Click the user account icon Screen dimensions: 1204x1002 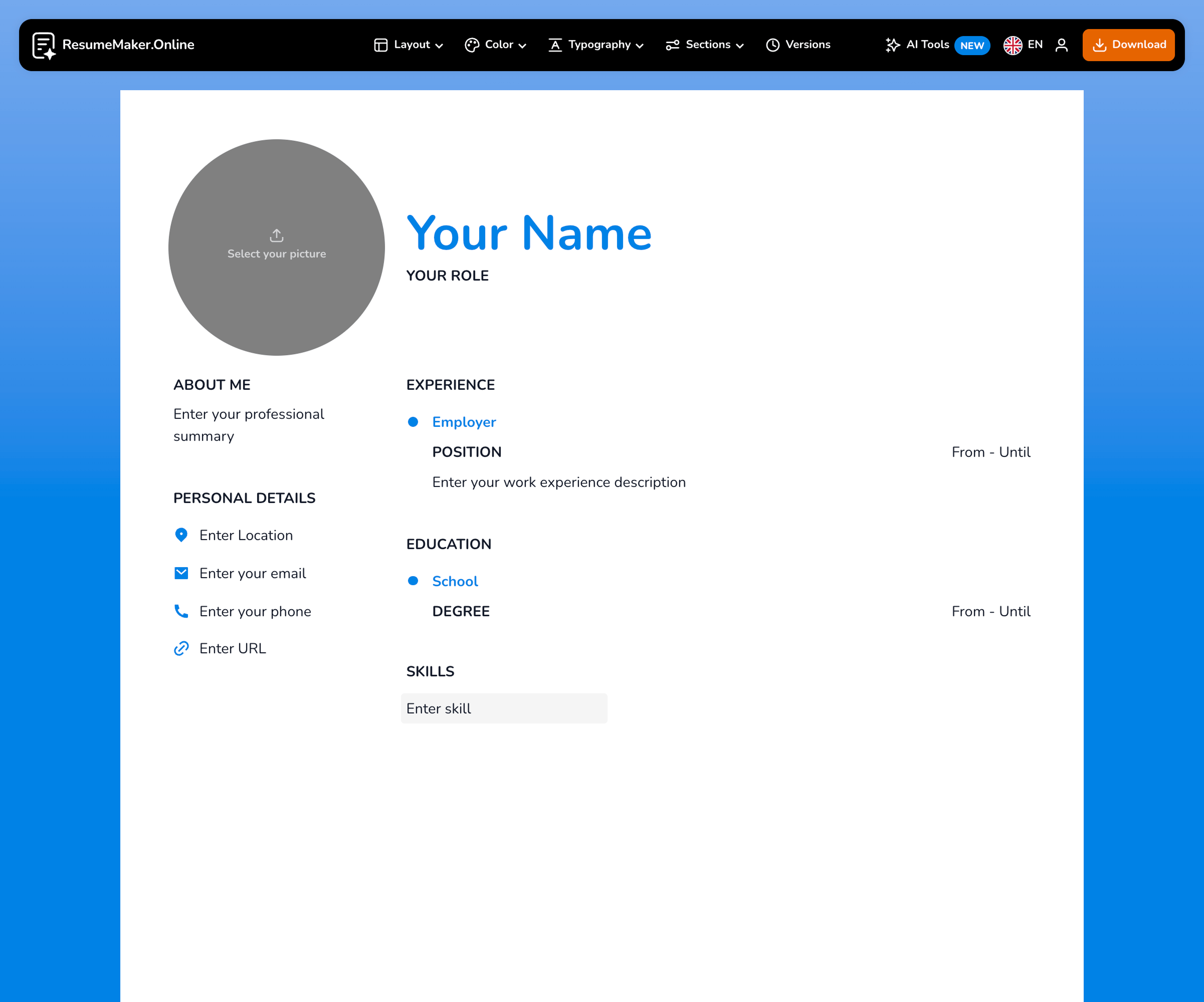[1062, 45]
